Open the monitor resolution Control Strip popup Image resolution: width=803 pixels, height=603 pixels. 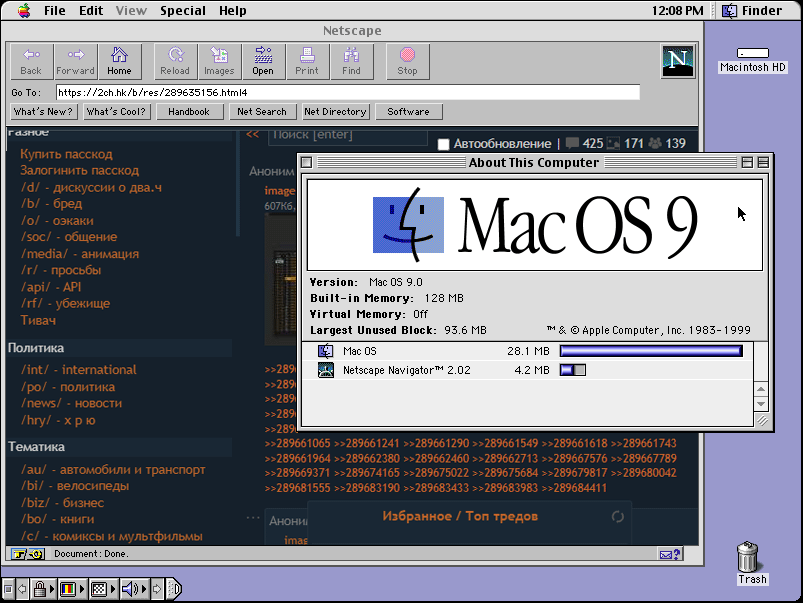103,589
